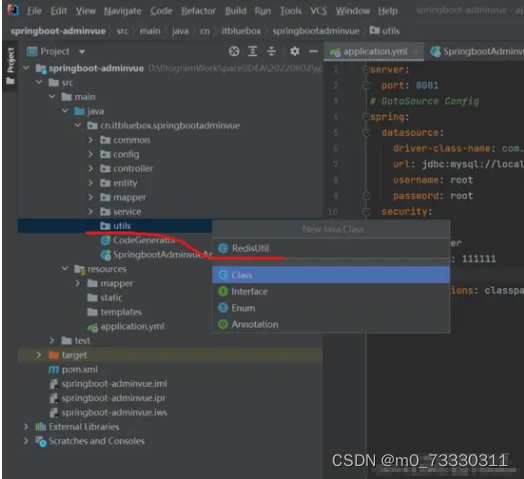
Task: Open the Project view dropdown arrow
Action: pyautogui.click(x=82, y=52)
